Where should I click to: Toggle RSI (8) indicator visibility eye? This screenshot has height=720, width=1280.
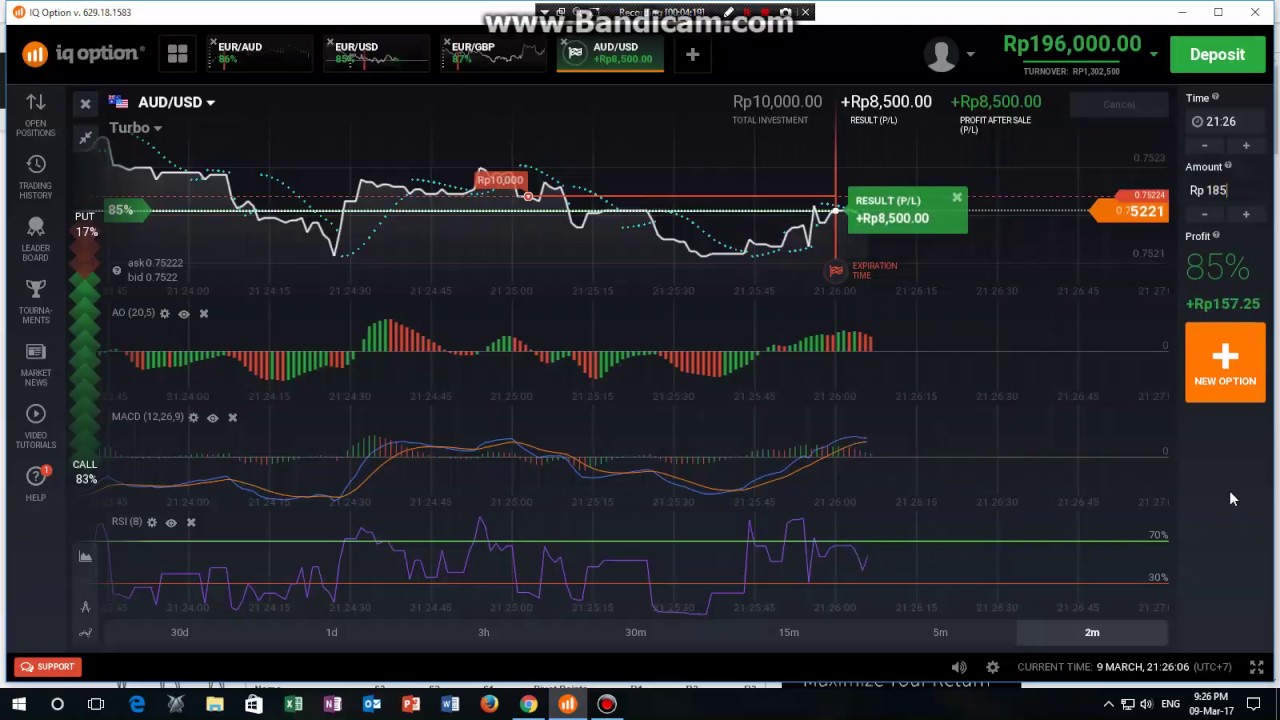(x=171, y=522)
